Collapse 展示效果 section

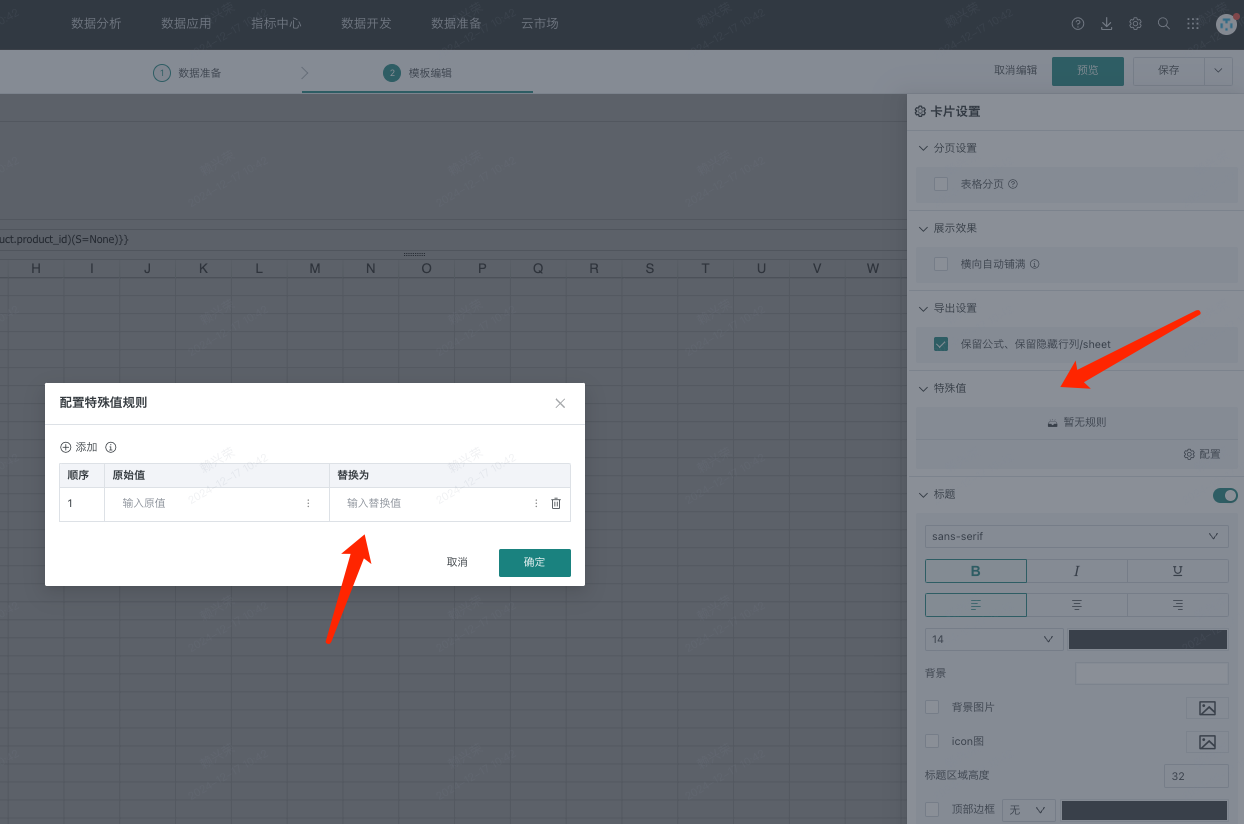pos(923,228)
